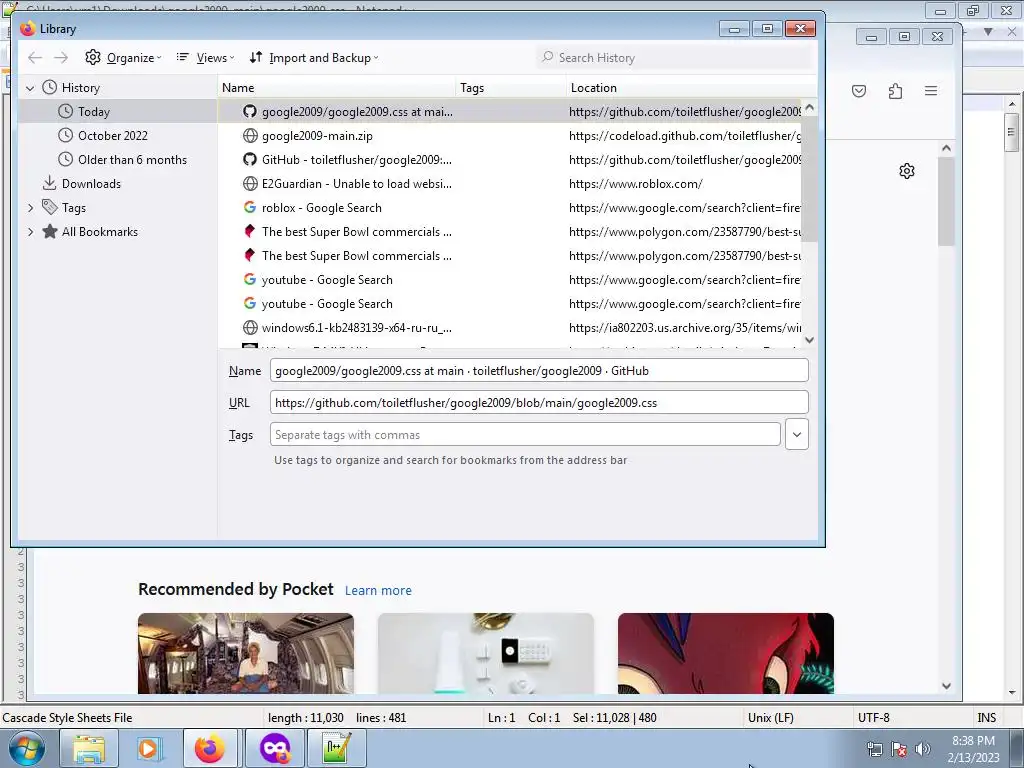The height and width of the screenshot is (768, 1024).
Task: Switch to Firefox in taskbar
Action: (x=211, y=748)
